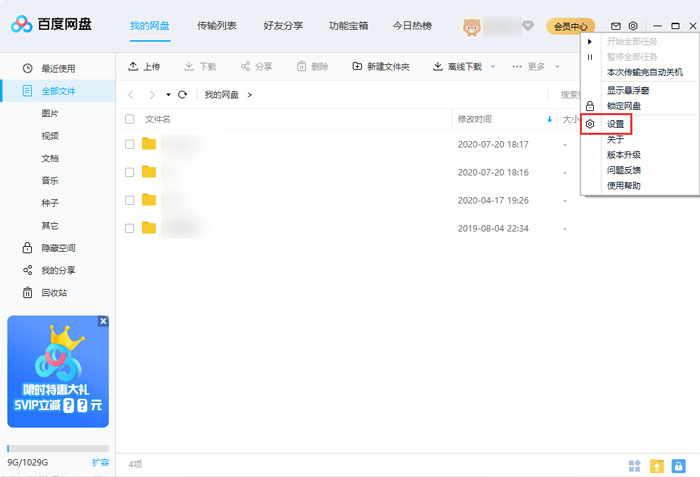This screenshot has width=700, height=477.
Task: Create a new folder with 新建文件夹
Action: coord(381,67)
